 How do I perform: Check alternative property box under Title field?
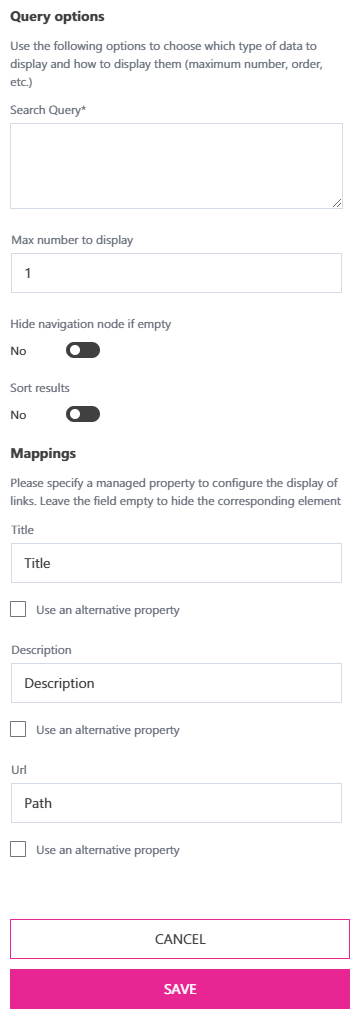(18, 609)
